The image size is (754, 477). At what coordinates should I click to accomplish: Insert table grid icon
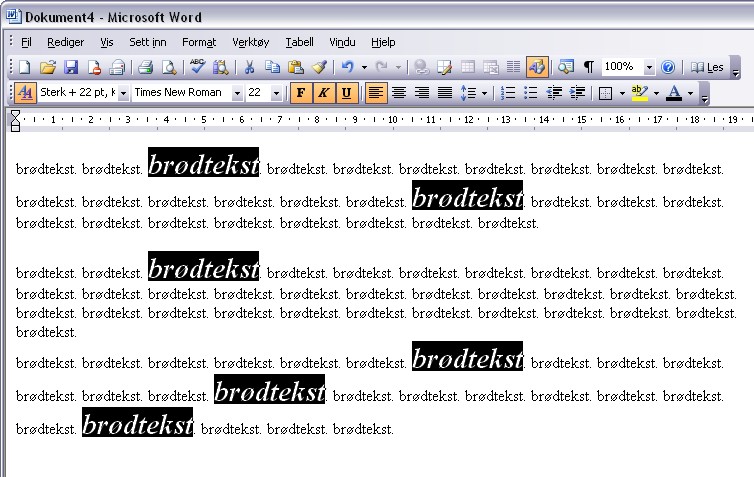pyautogui.click(x=468, y=67)
